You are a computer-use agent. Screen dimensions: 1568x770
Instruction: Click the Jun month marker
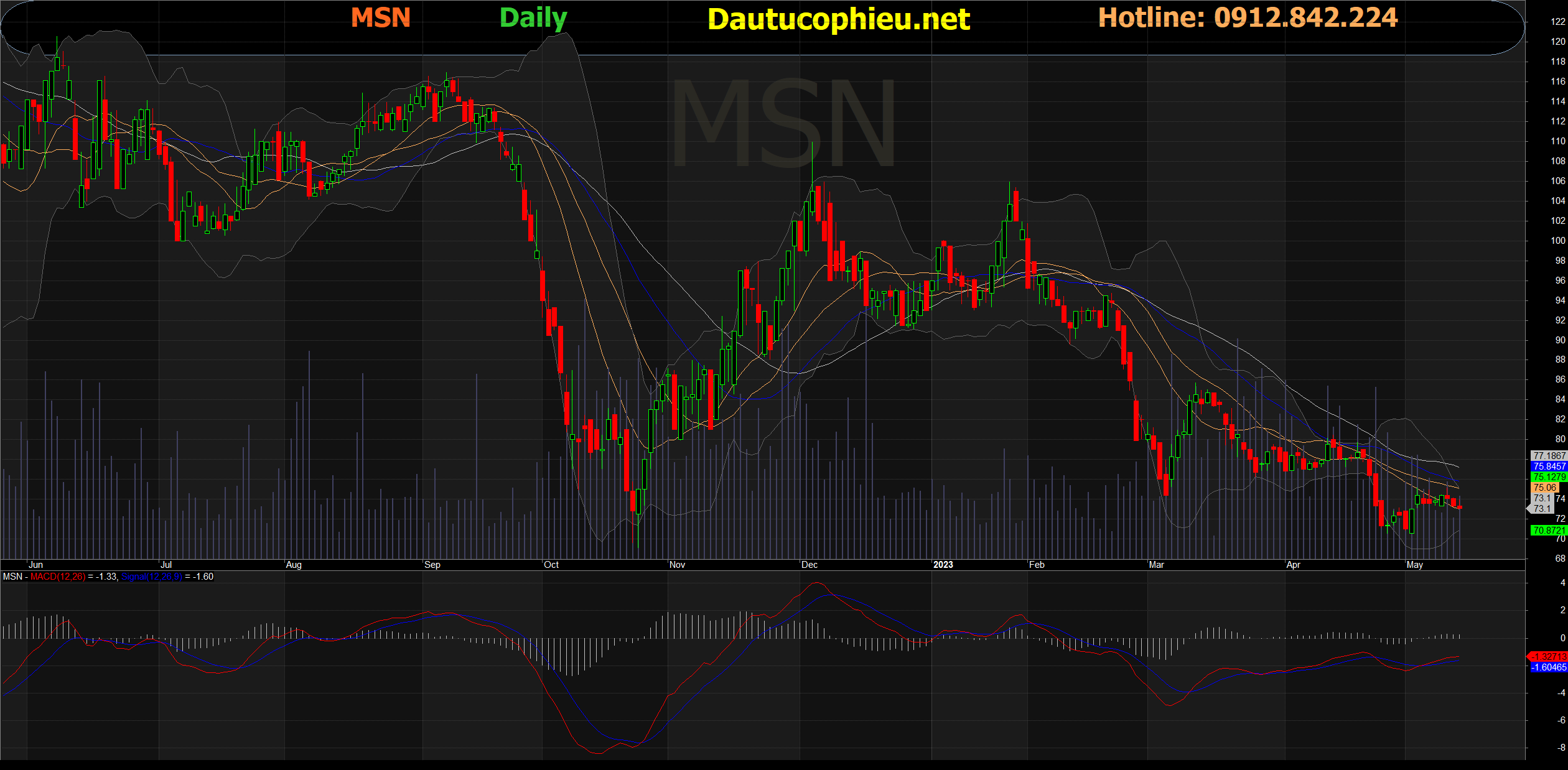(36, 565)
